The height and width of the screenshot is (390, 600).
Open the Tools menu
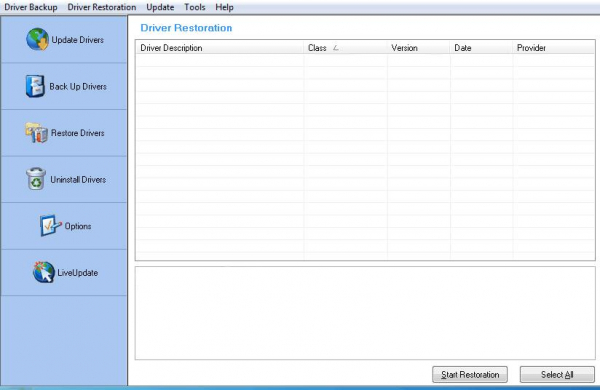click(x=195, y=7)
